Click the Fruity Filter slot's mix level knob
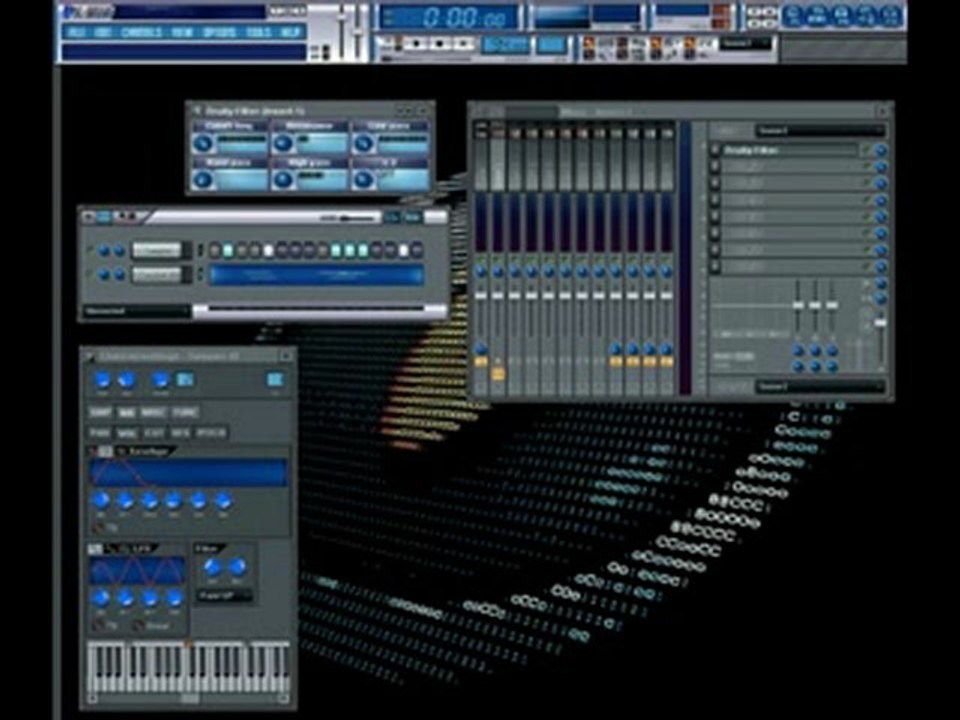This screenshot has width=960, height=720. tap(881, 150)
